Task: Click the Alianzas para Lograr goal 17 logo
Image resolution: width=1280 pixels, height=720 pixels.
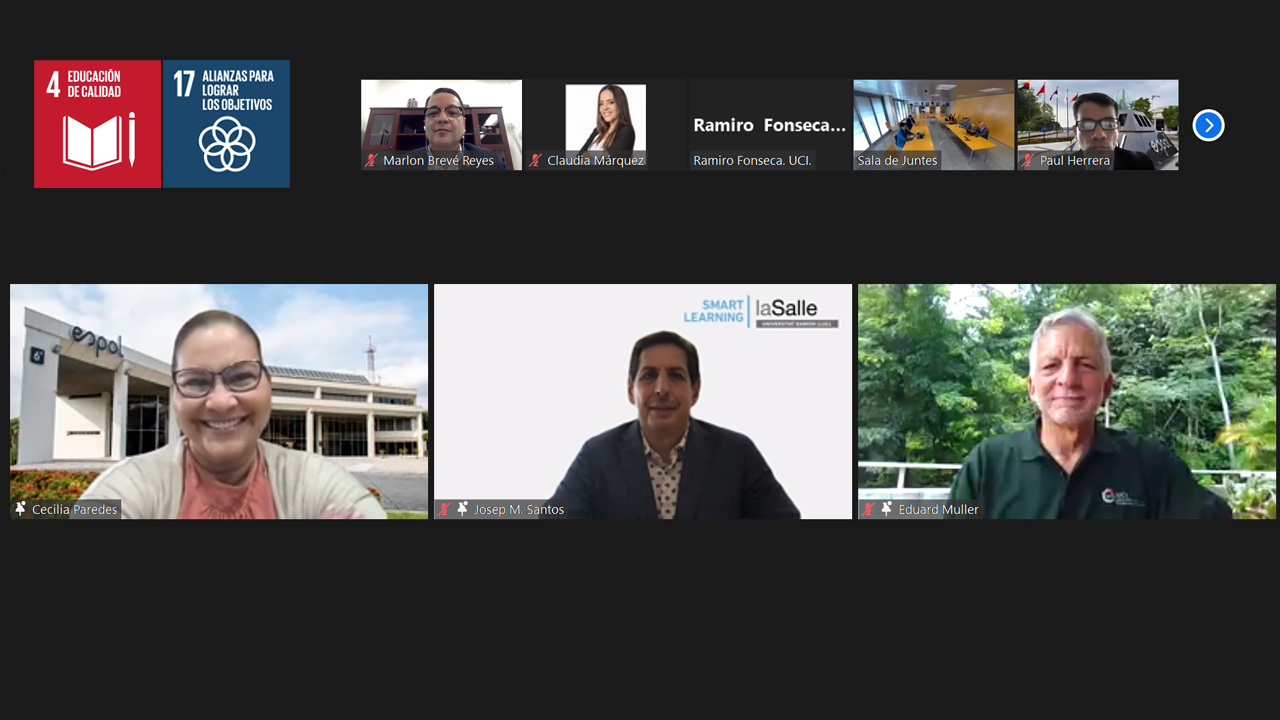Action: (x=226, y=124)
